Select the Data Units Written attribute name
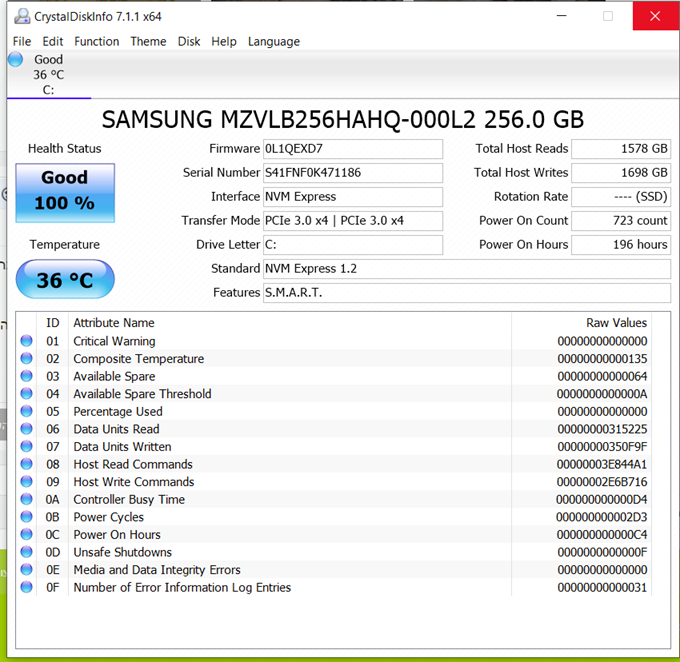Screen dimensions: 680x662 pos(122,447)
